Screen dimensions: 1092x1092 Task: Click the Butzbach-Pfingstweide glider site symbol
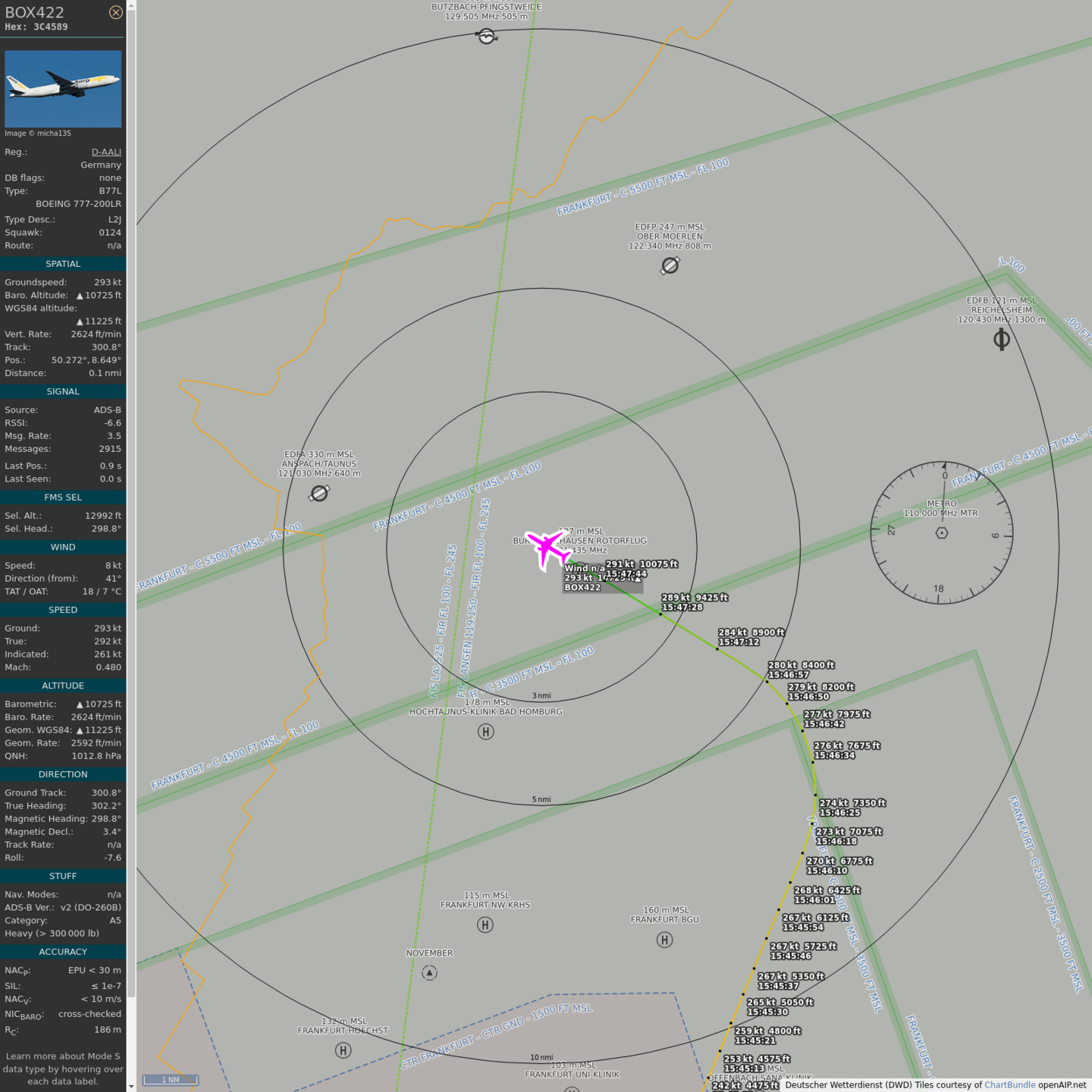pos(486,36)
